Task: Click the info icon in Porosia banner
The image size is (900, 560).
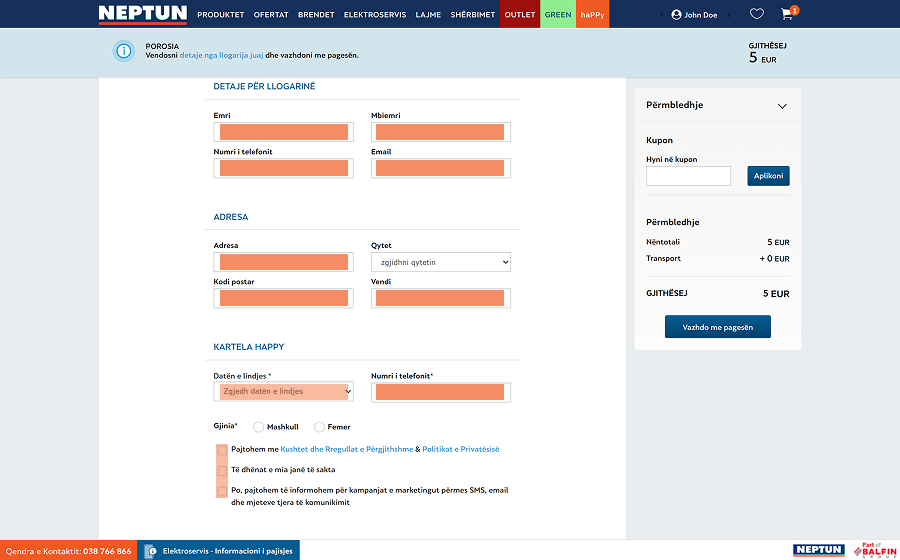Action: (124, 51)
